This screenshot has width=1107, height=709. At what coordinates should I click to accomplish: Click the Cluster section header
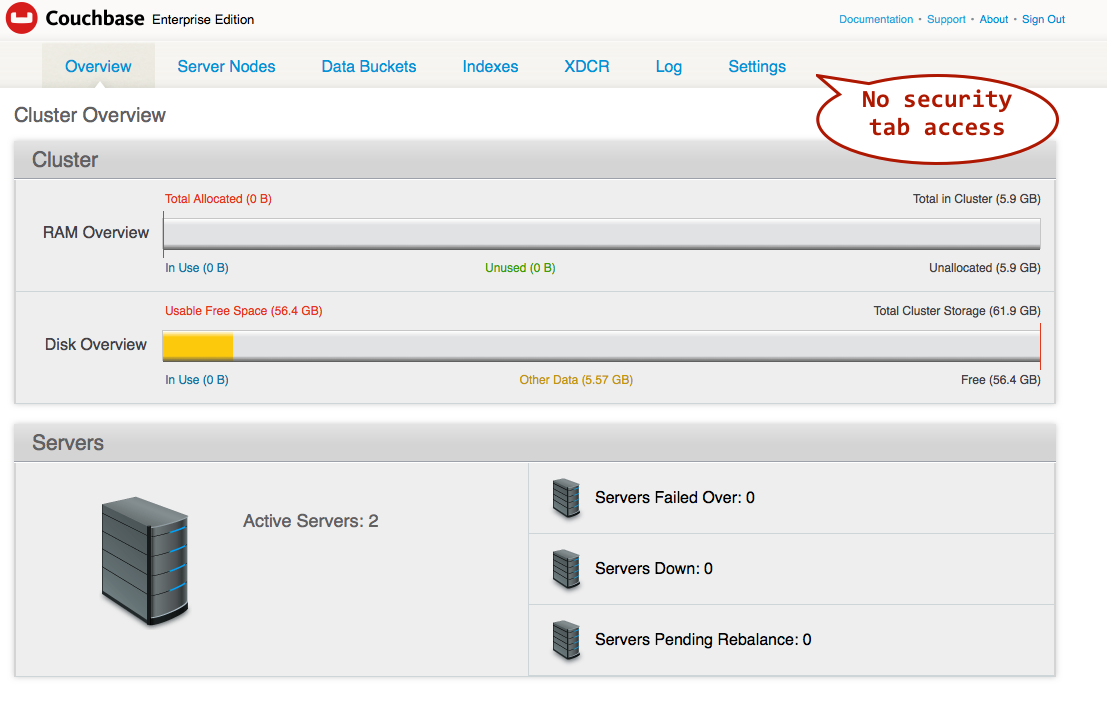coord(535,160)
